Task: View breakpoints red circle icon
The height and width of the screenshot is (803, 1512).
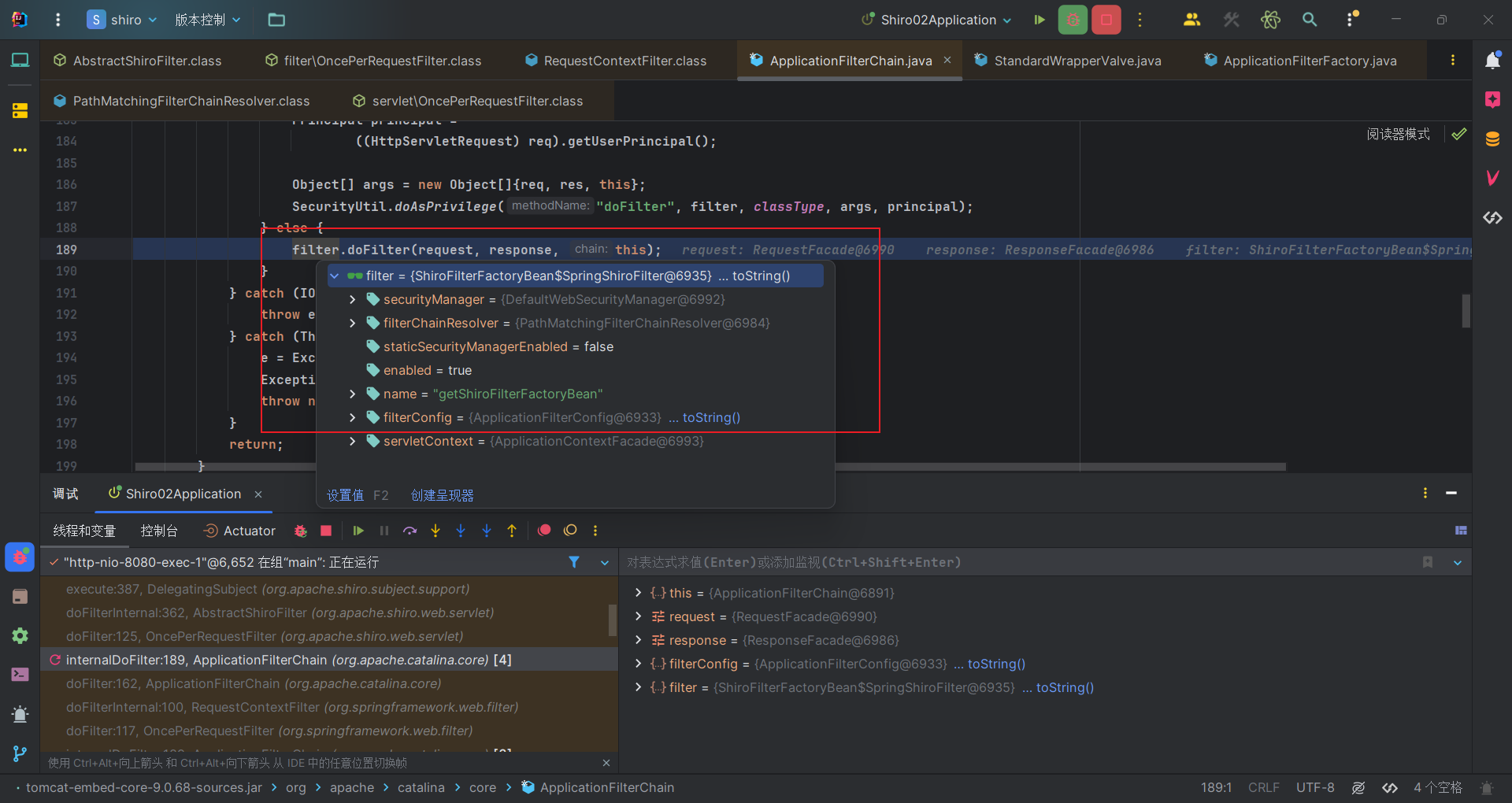Action: [544, 531]
